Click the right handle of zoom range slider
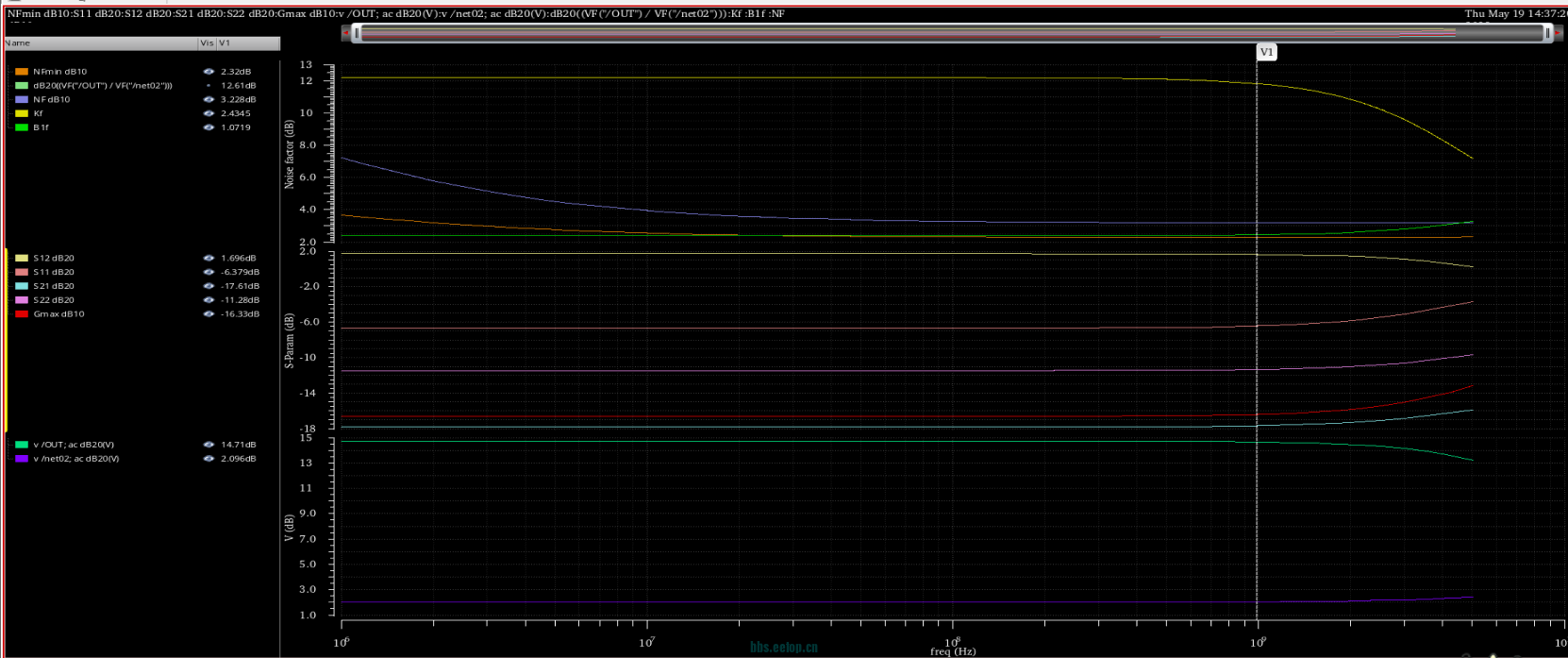The width and height of the screenshot is (1568, 658). (x=1548, y=33)
